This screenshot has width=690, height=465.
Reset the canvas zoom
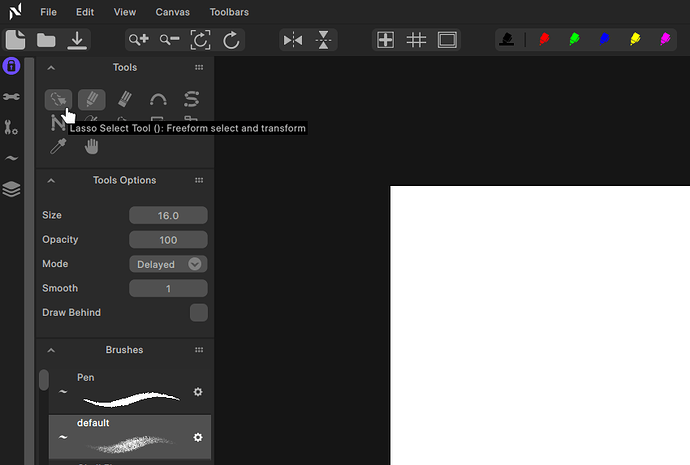(200, 40)
